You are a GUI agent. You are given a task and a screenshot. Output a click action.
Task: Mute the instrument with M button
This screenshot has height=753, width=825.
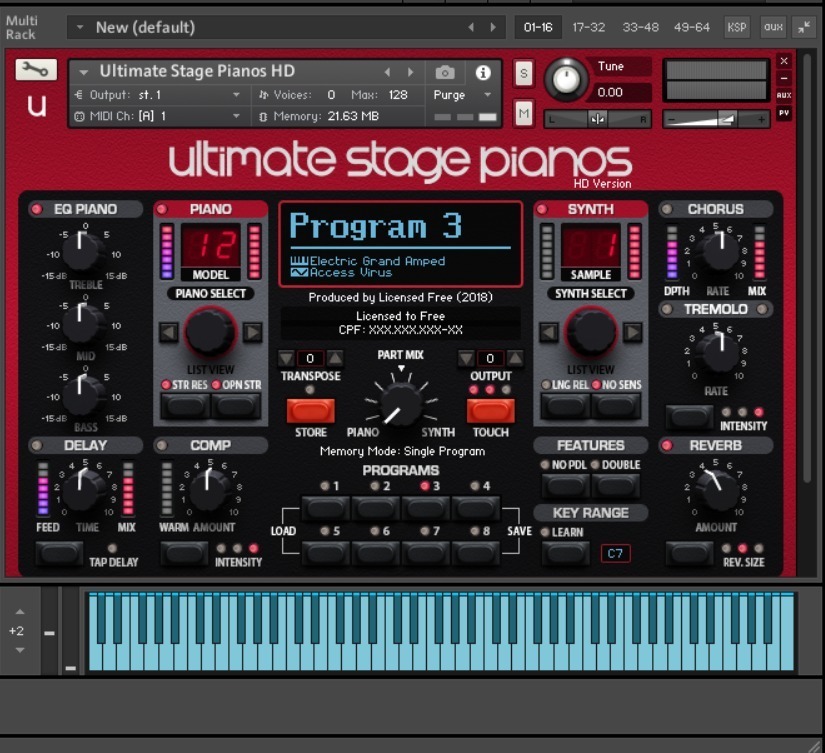pos(524,113)
